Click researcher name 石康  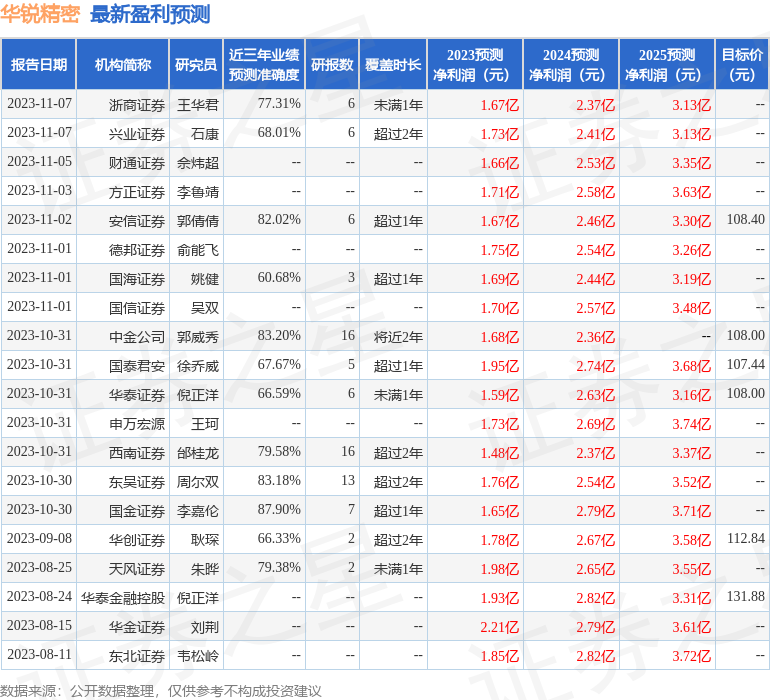pyautogui.click(x=205, y=134)
